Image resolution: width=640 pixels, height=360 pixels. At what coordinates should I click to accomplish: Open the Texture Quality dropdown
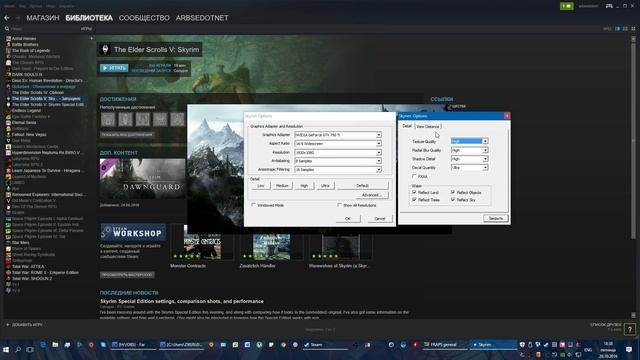tap(469, 141)
